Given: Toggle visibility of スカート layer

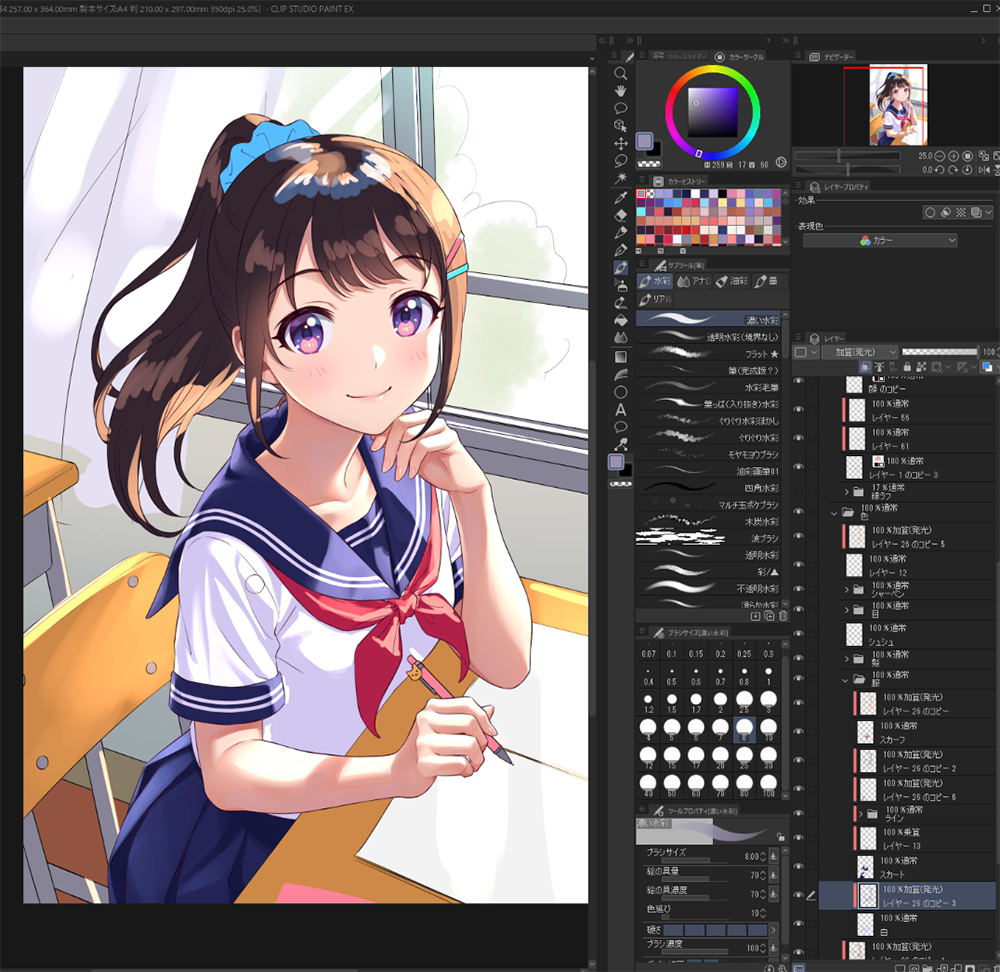Looking at the screenshot, I should point(798,867).
